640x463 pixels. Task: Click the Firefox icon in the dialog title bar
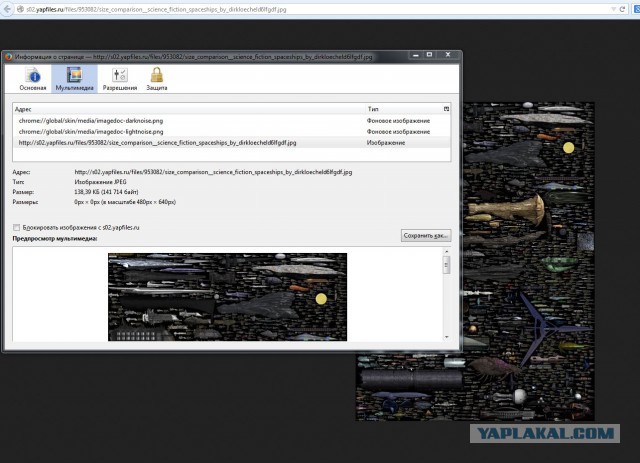(9, 57)
